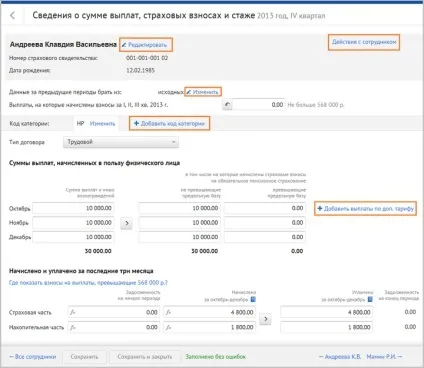Screen dimensions: 424x368
Task: Click Добавить код категории link
Action: [169, 123]
